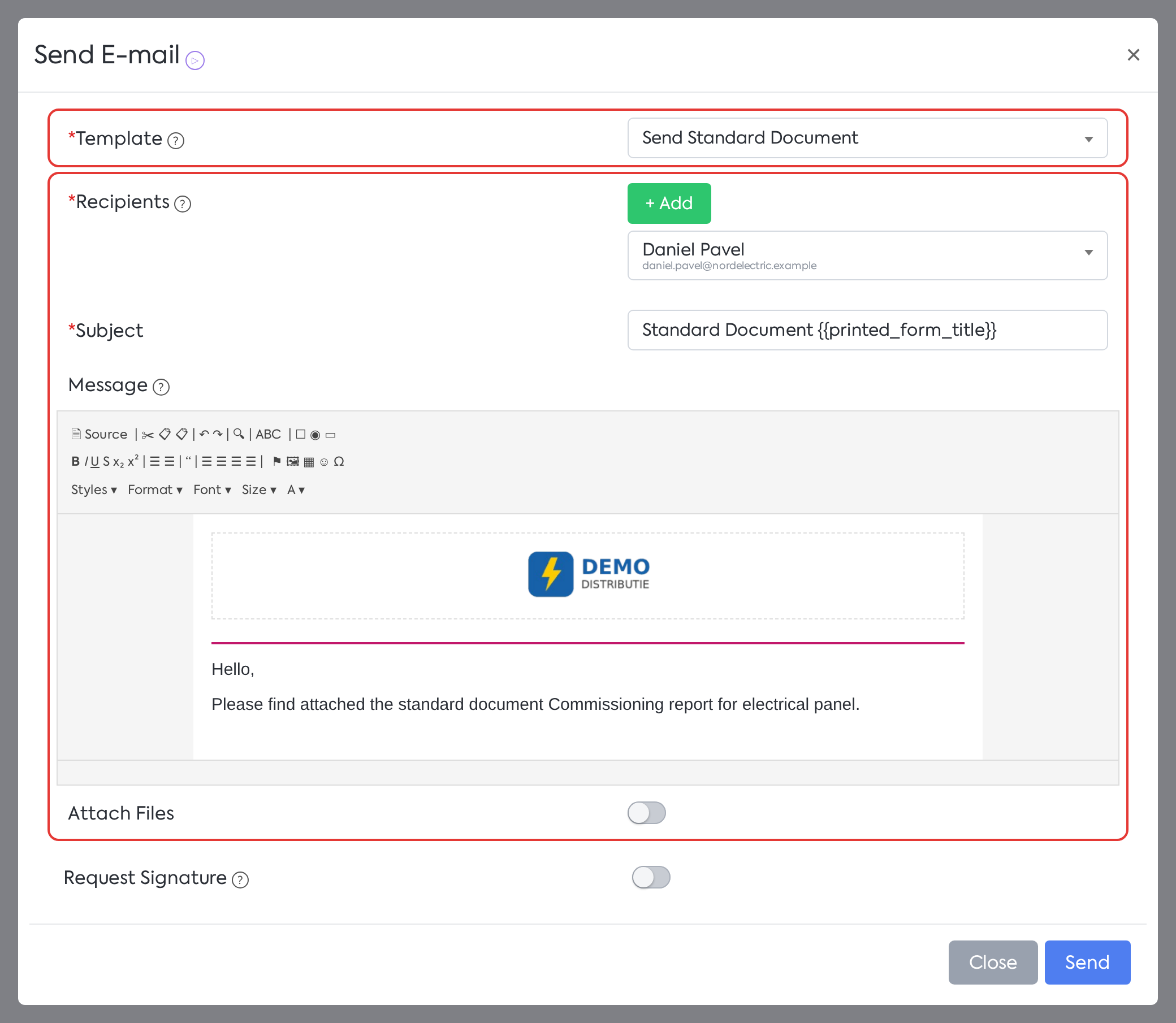Open Find with the magnifier icon
1176x1023 pixels.
click(x=239, y=435)
